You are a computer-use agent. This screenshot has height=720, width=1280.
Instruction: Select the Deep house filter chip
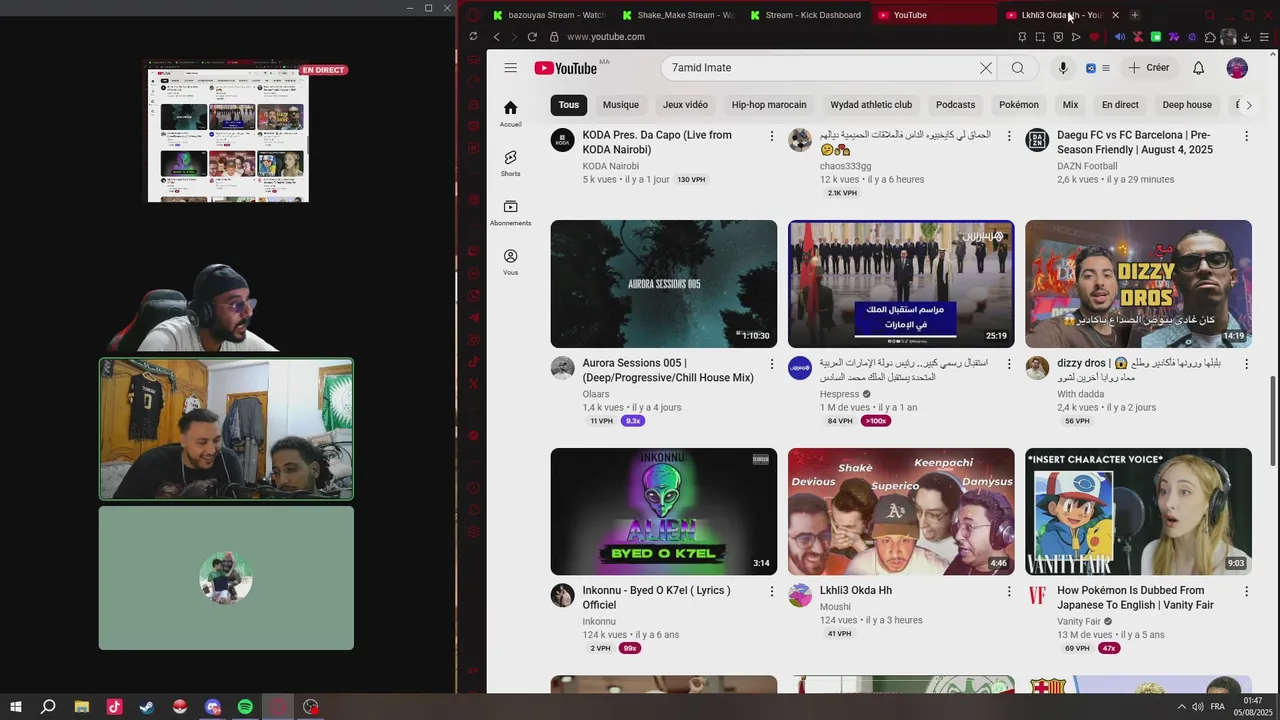(1187, 105)
